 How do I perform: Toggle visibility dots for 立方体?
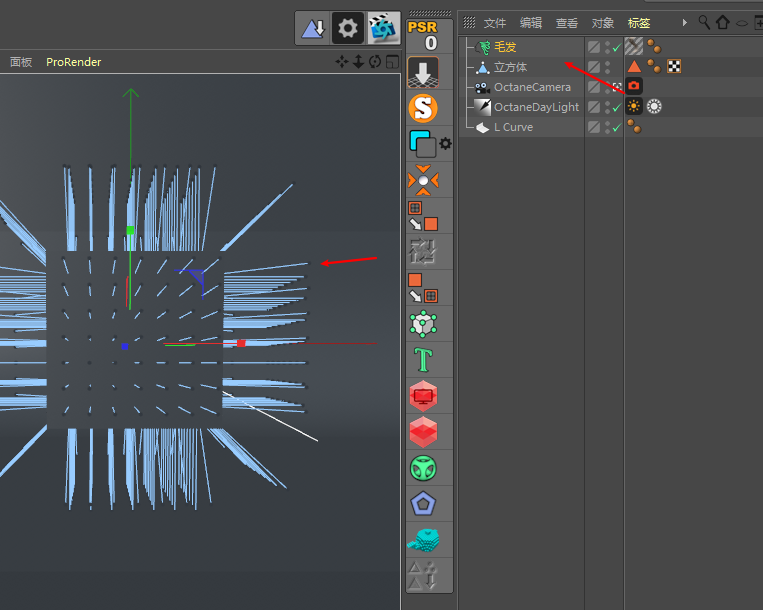(607, 67)
